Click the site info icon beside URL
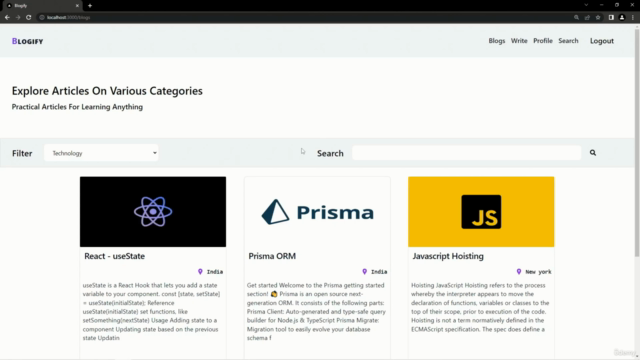 pos(42,18)
